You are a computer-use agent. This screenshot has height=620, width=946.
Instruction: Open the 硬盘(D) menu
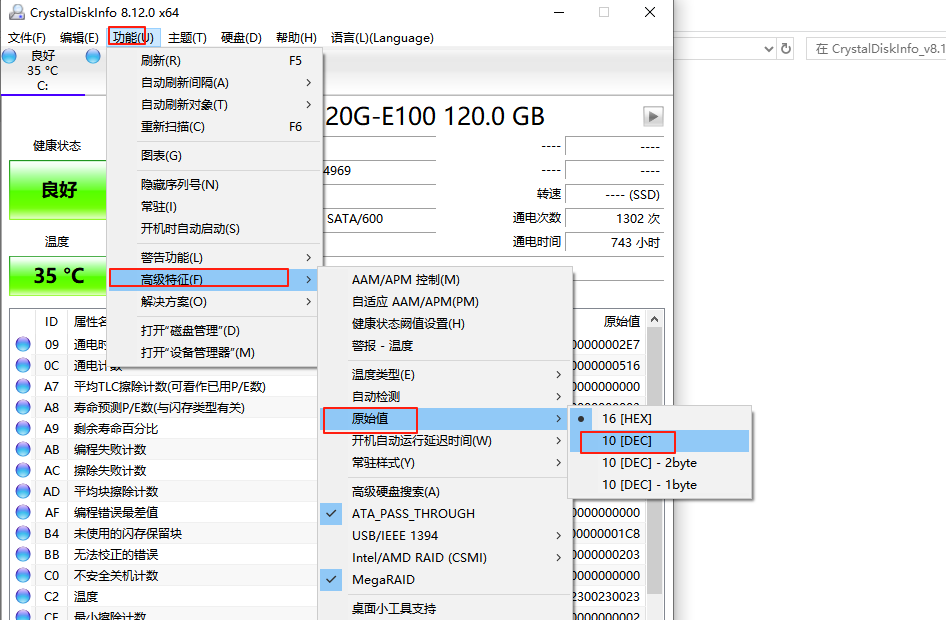pos(241,37)
